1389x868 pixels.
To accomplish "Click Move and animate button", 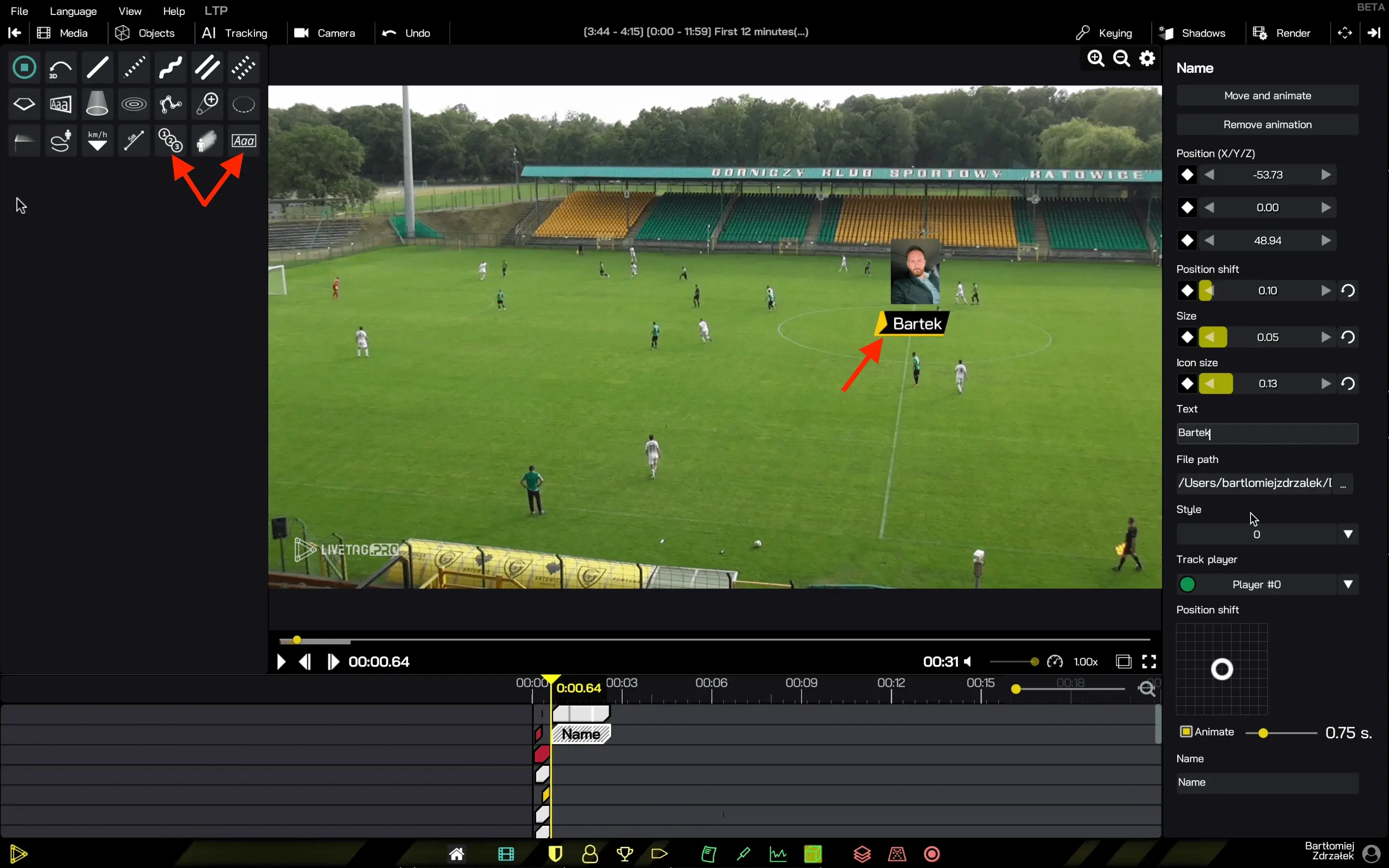I will [x=1267, y=96].
